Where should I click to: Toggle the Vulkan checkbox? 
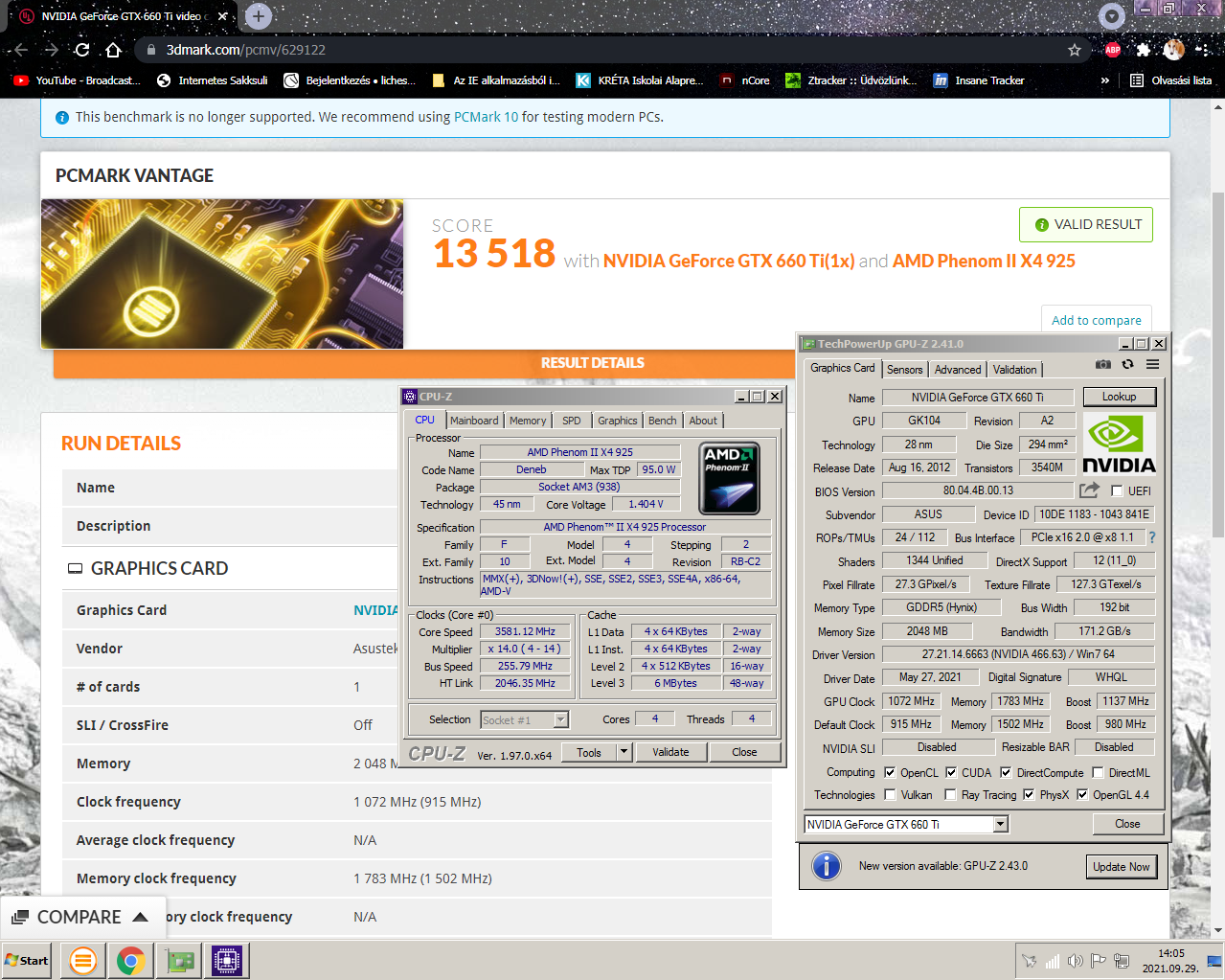tap(890, 794)
